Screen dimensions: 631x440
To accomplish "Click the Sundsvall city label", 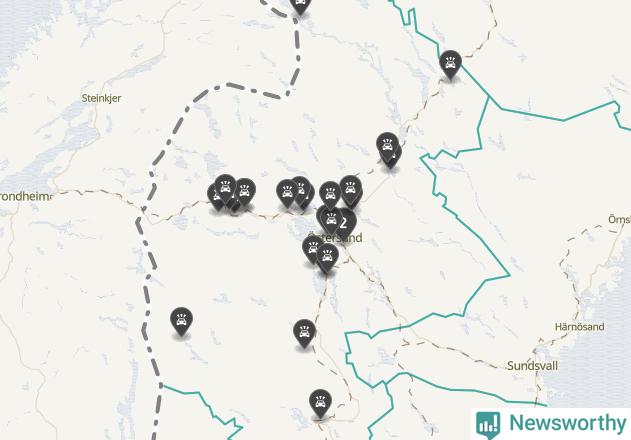I will (x=532, y=366).
